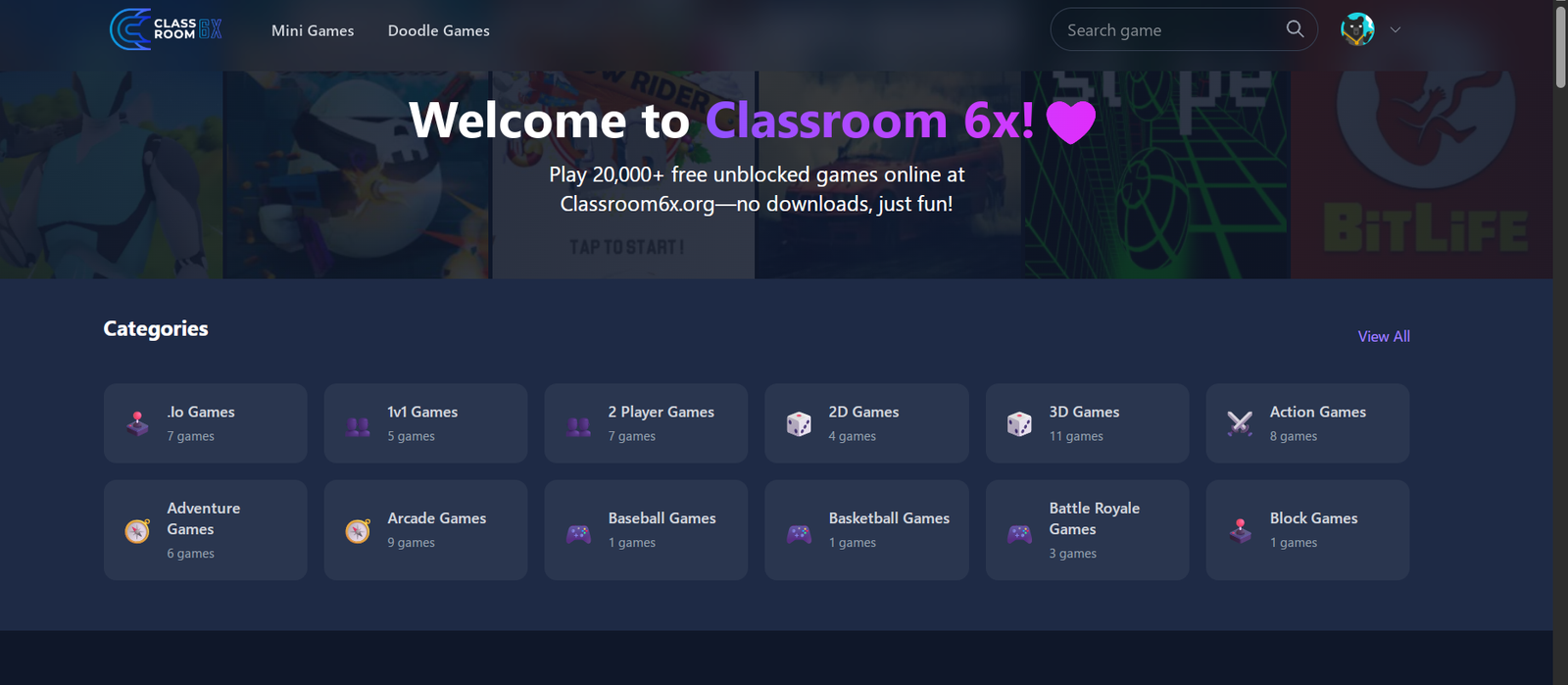Open the Adventure Games category title
This screenshot has height=685, width=1568.
pyautogui.click(x=204, y=518)
